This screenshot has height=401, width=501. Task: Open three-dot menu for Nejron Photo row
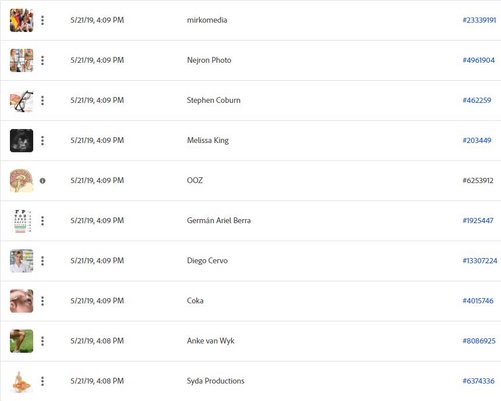coord(42,60)
